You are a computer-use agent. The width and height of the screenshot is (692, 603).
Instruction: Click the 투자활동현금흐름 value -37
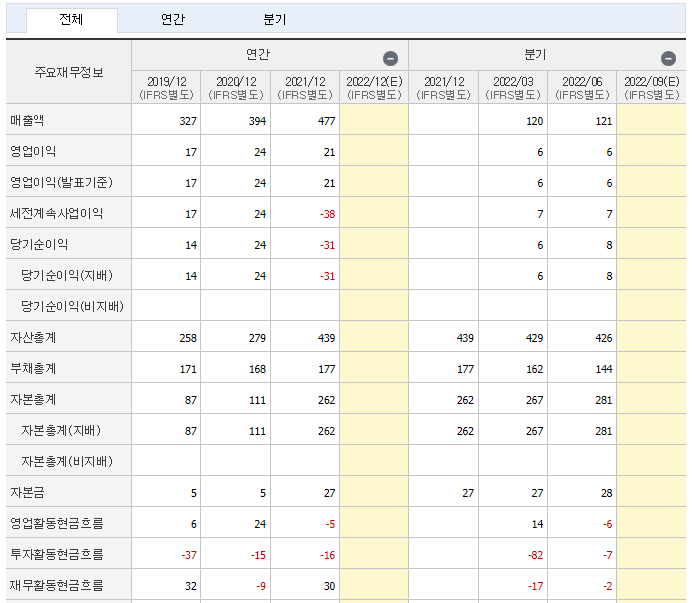[189, 555]
